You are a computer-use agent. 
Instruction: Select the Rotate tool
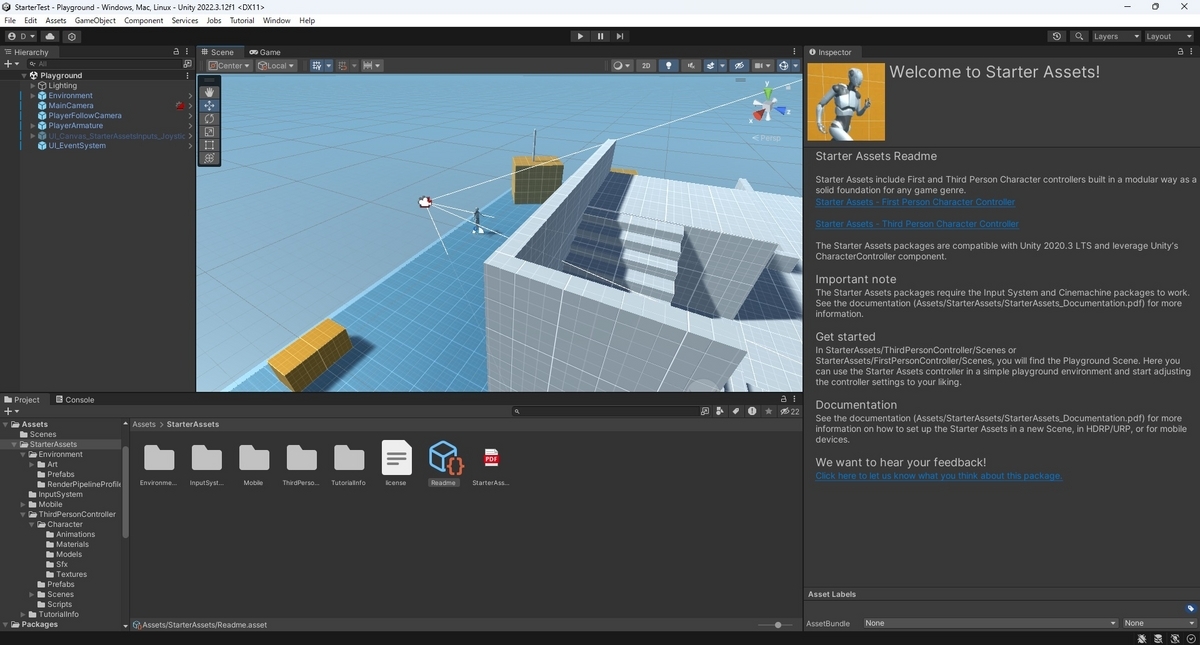click(x=209, y=118)
